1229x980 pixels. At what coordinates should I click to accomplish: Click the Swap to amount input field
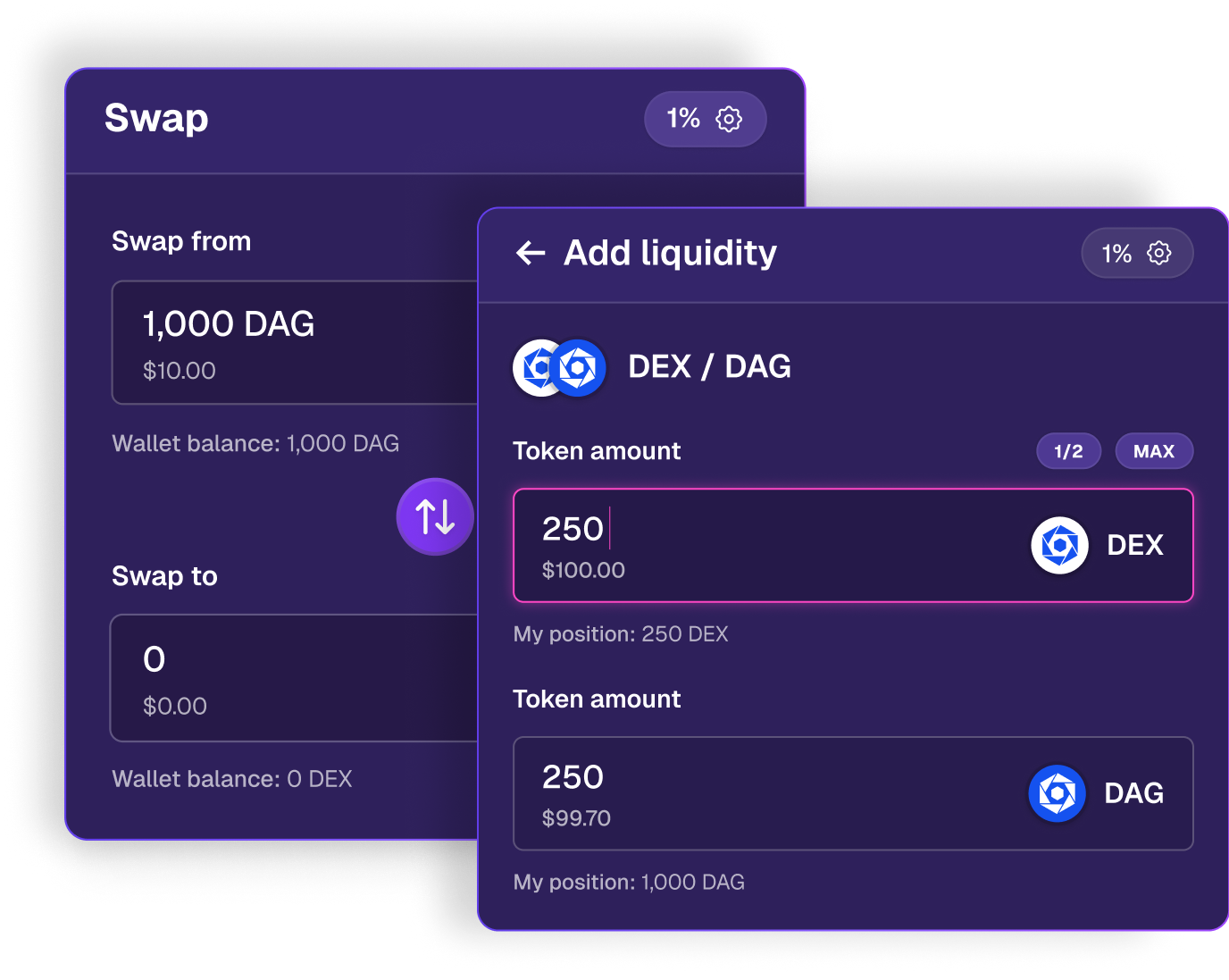click(x=295, y=678)
